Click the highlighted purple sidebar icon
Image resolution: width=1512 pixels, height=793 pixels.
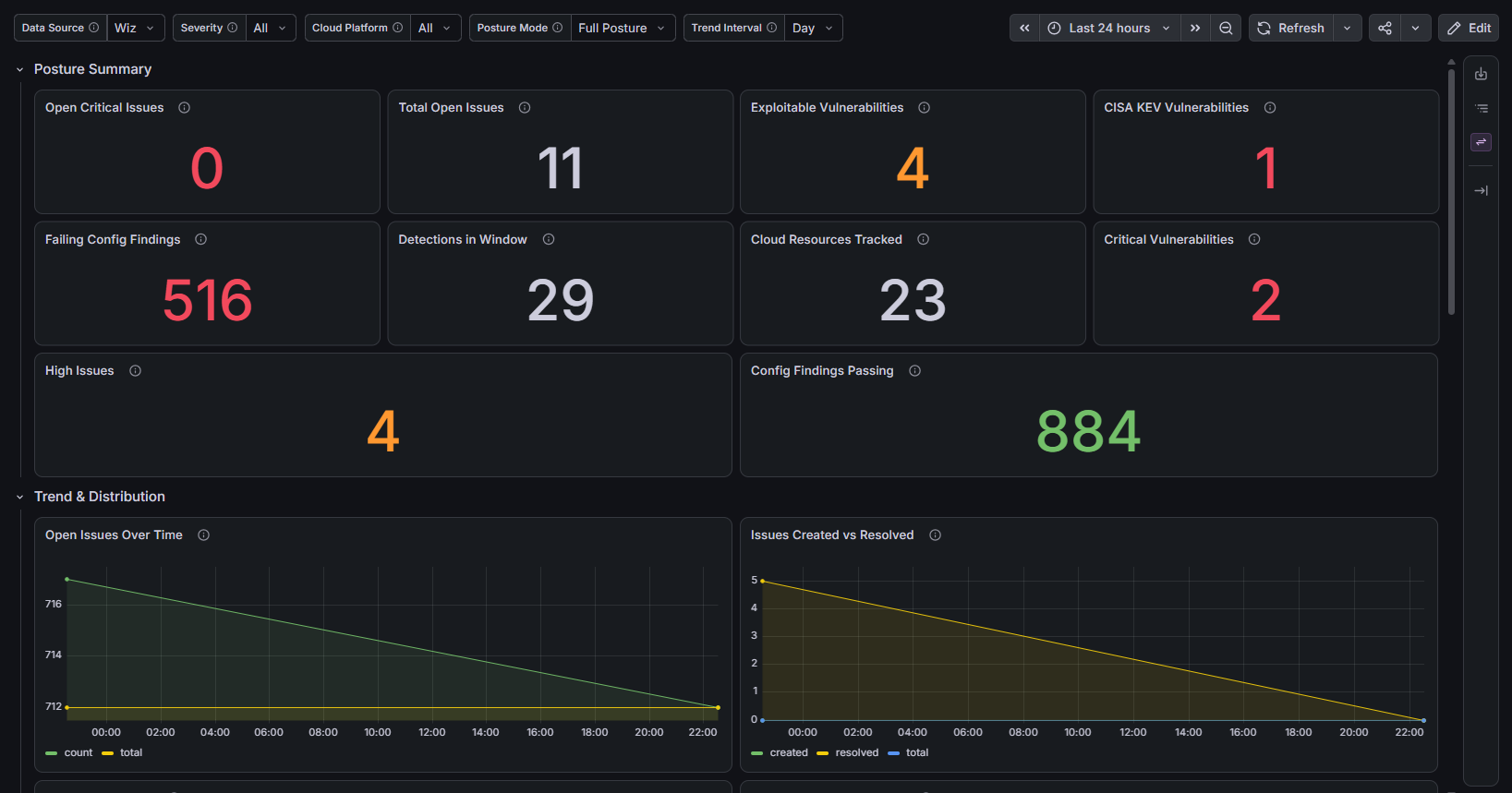point(1482,142)
